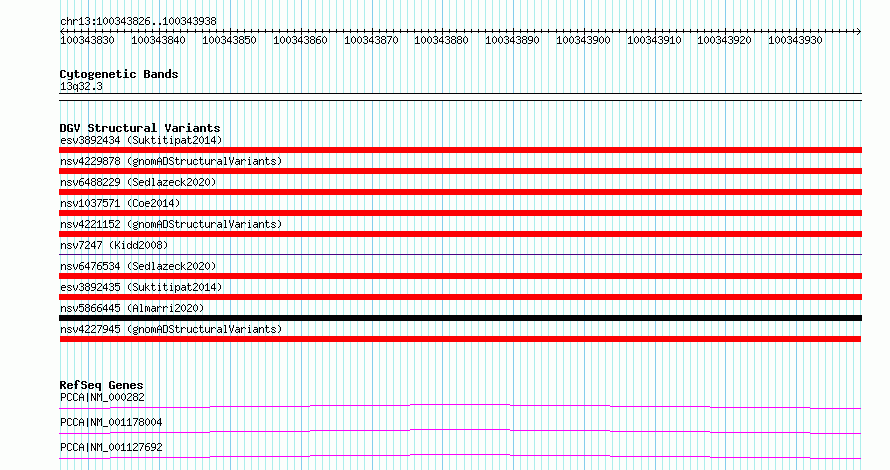Click the 13q32.3 band label

(81, 86)
